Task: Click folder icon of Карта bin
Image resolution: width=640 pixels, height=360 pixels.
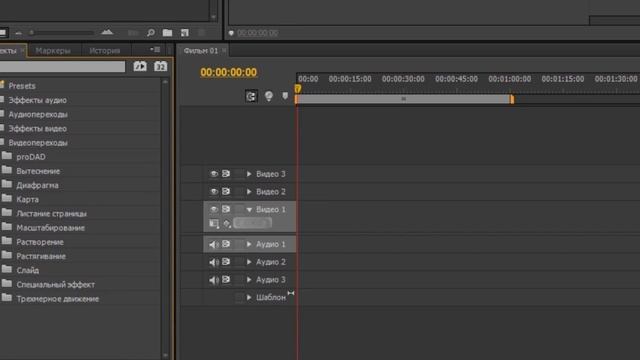Action: (7, 199)
